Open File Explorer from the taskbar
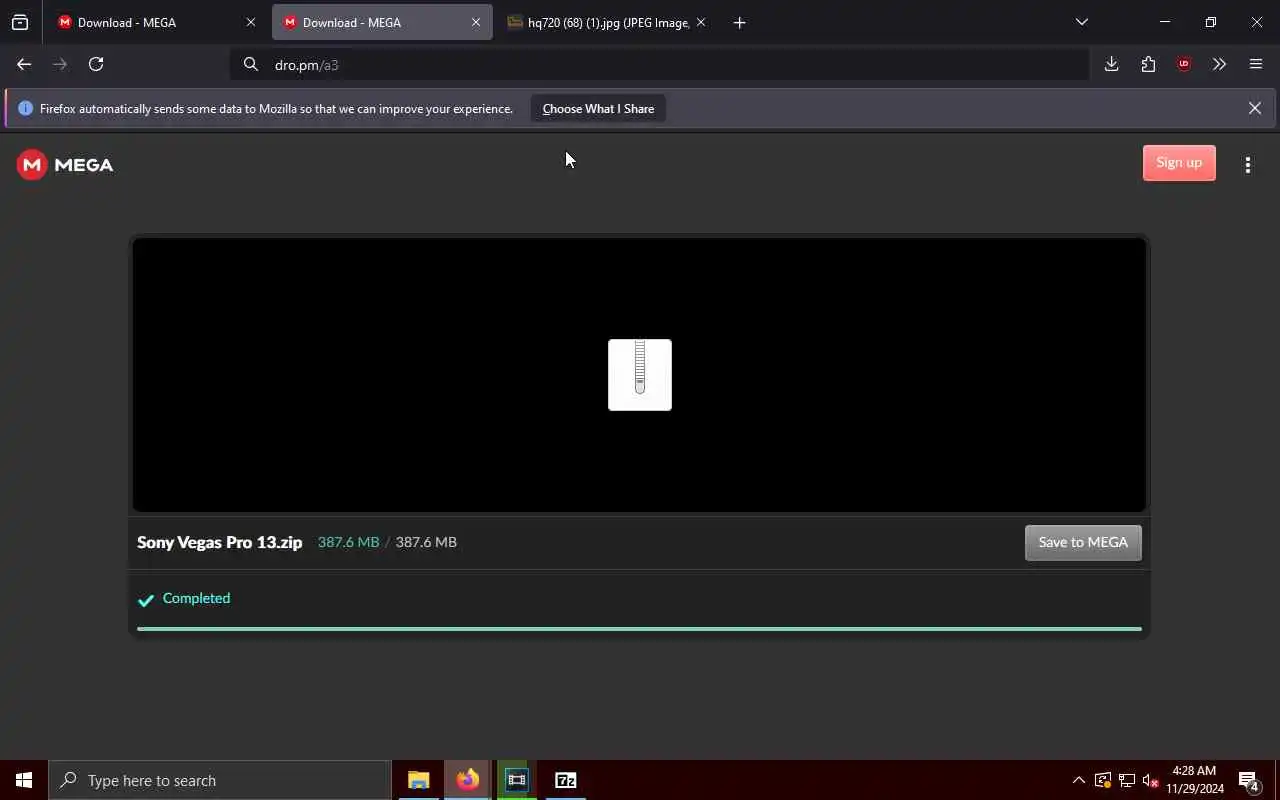The image size is (1280, 800). coord(418,780)
